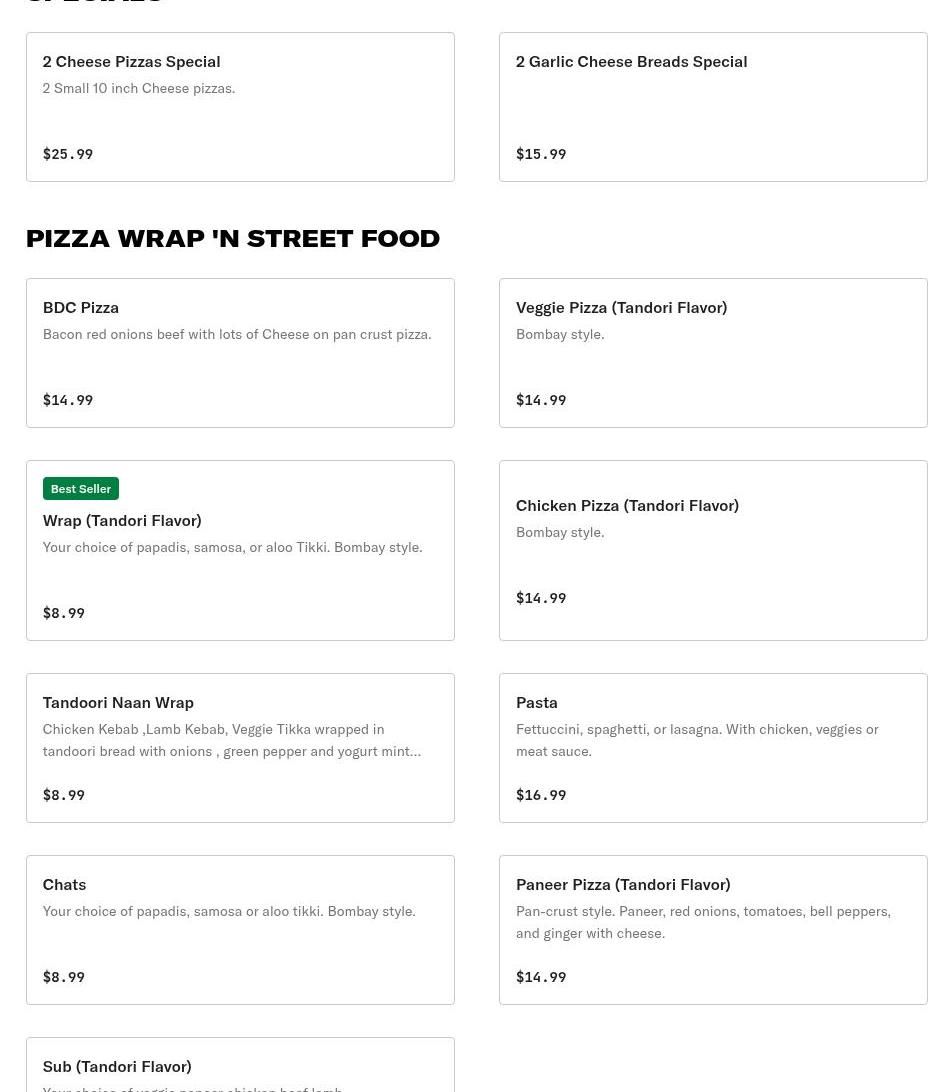Pick the Tandoori Naan Wrap item

[x=118, y=702]
